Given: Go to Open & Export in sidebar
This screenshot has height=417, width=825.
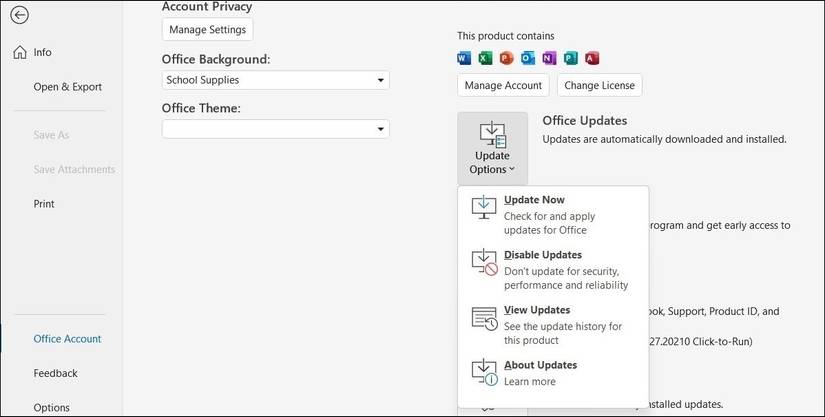Looking at the screenshot, I should (67, 87).
